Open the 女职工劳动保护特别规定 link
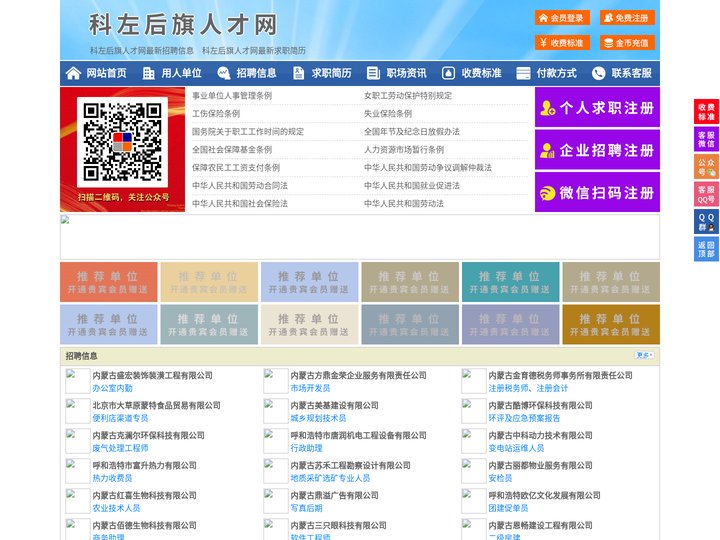This screenshot has width=720, height=540. click(408, 96)
